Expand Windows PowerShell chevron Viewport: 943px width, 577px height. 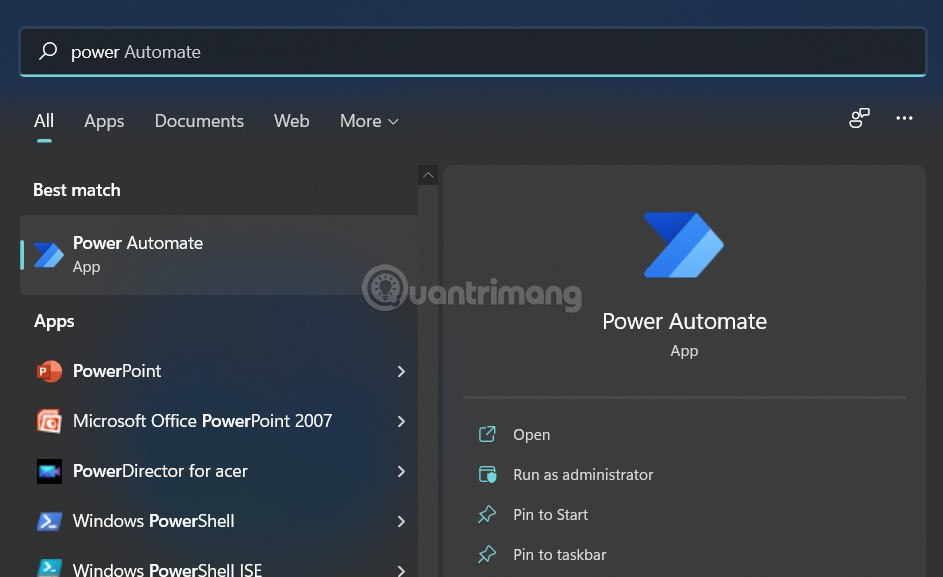[401, 521]
